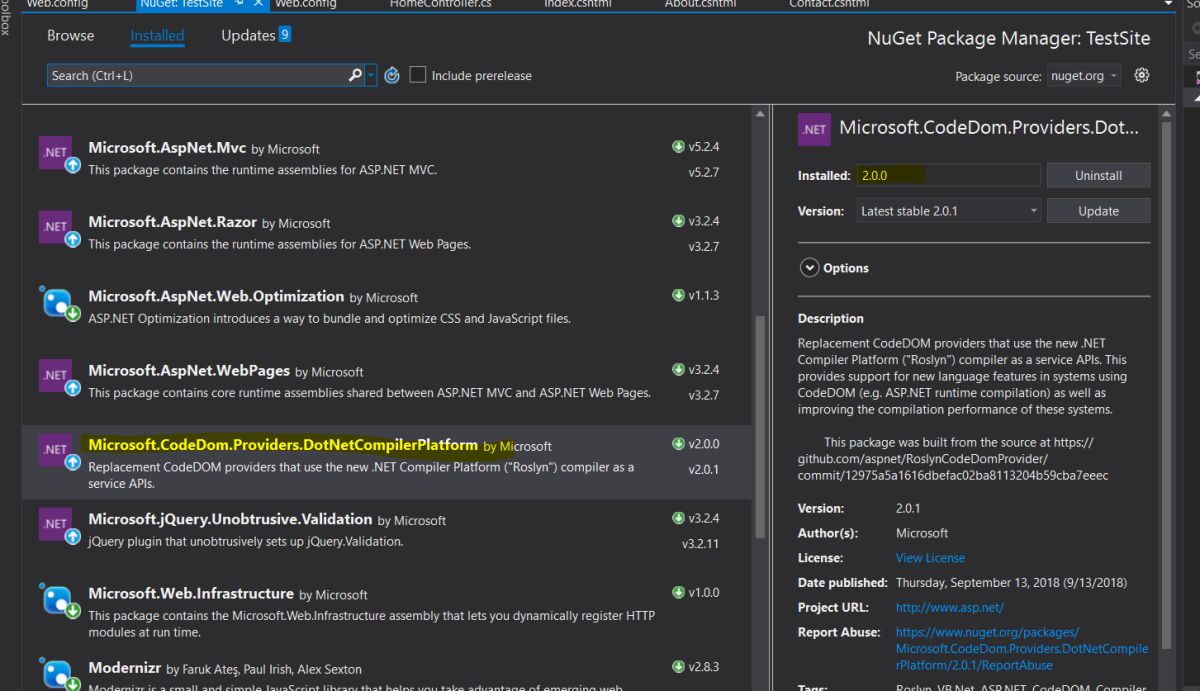
Task: Open the http://www.asp.net/ project URL
Action: pos(949,607)
